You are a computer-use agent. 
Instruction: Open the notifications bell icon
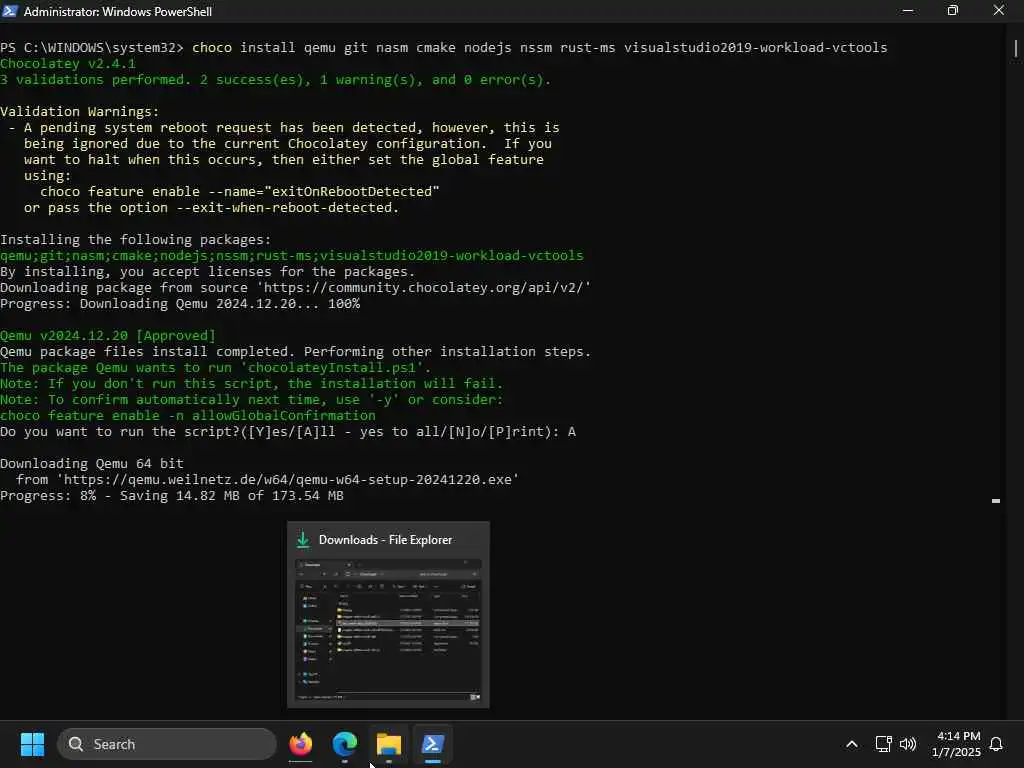coord(996,744)
